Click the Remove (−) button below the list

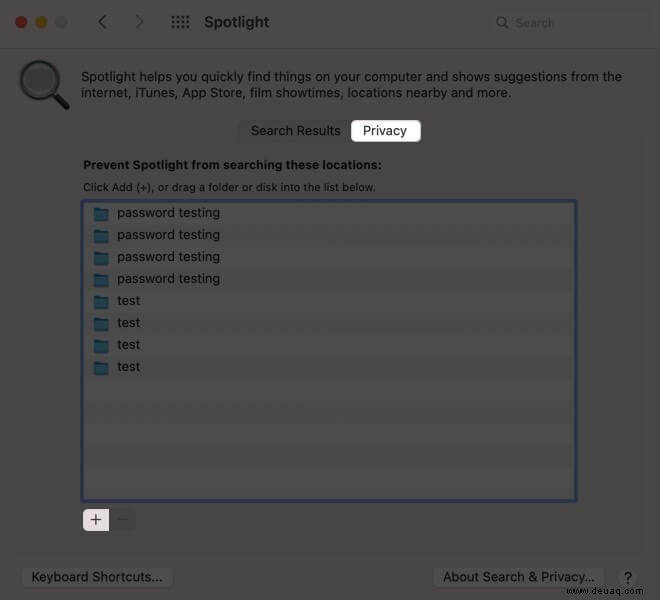123,520
